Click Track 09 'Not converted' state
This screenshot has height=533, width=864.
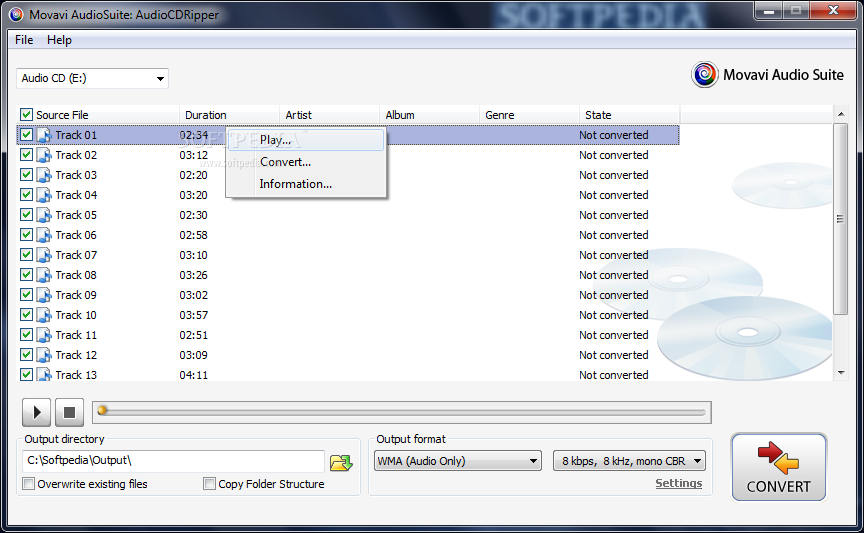pos(613,295)
